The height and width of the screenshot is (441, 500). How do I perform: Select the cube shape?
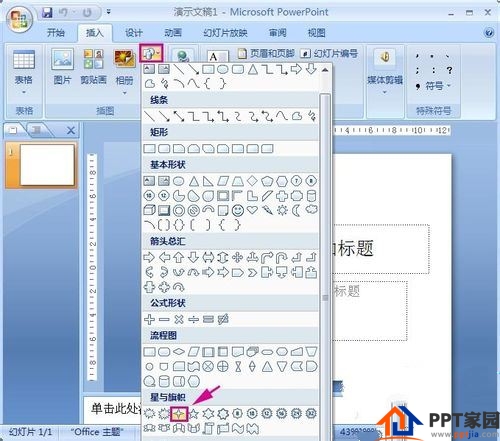149,210
